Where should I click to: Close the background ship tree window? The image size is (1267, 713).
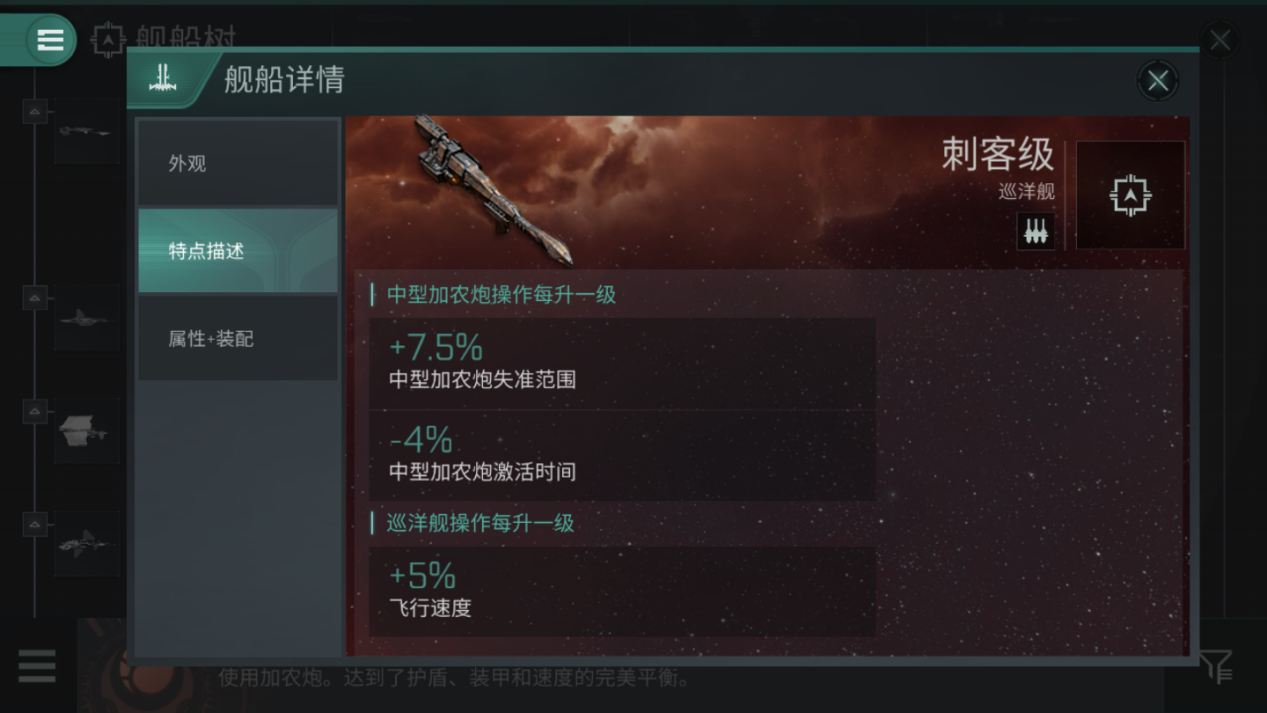point(1220,40)
